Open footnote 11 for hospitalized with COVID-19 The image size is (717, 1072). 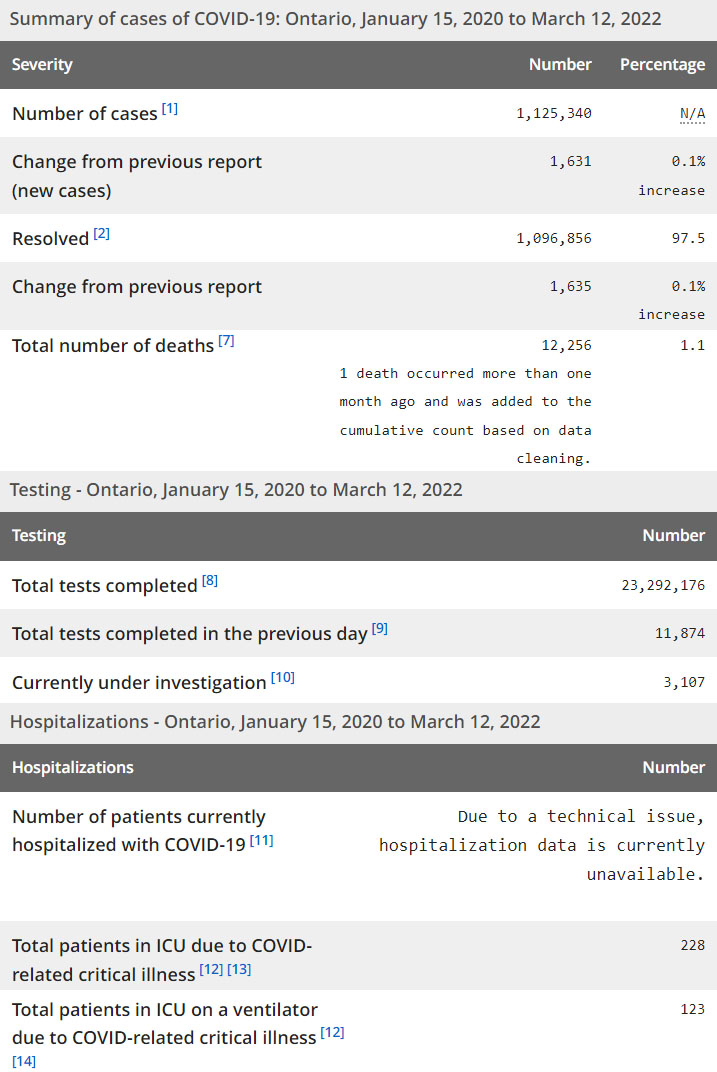pos(261,840)
